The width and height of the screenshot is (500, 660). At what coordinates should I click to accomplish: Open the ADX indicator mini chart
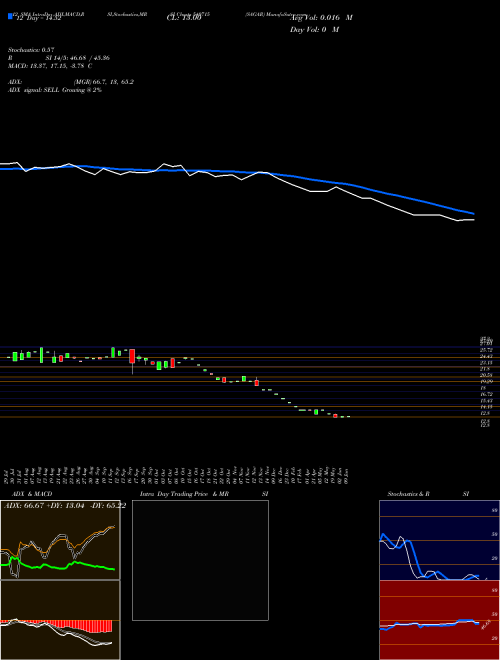(x=60, y=540)
